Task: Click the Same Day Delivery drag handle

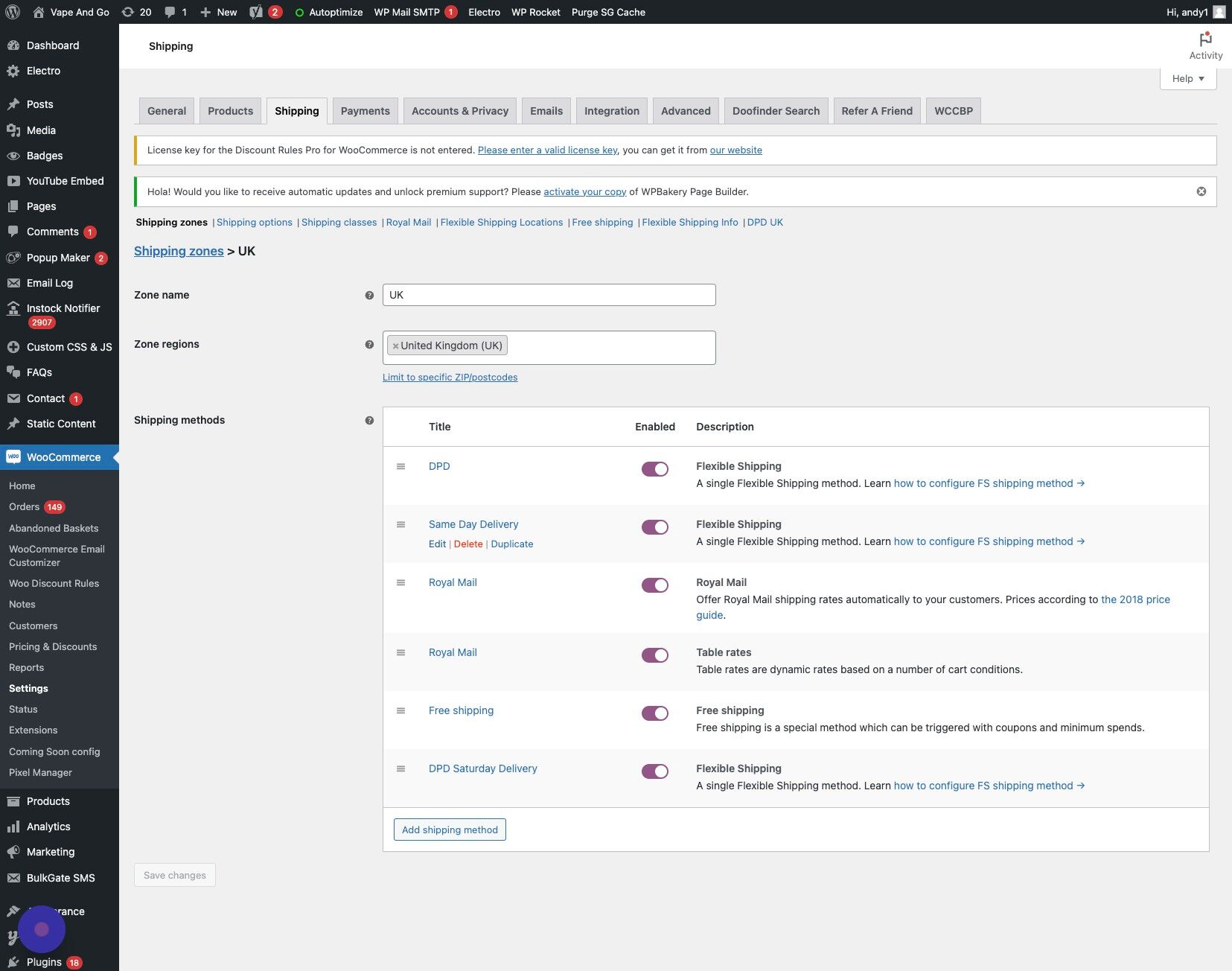Action: click(400, 525)
